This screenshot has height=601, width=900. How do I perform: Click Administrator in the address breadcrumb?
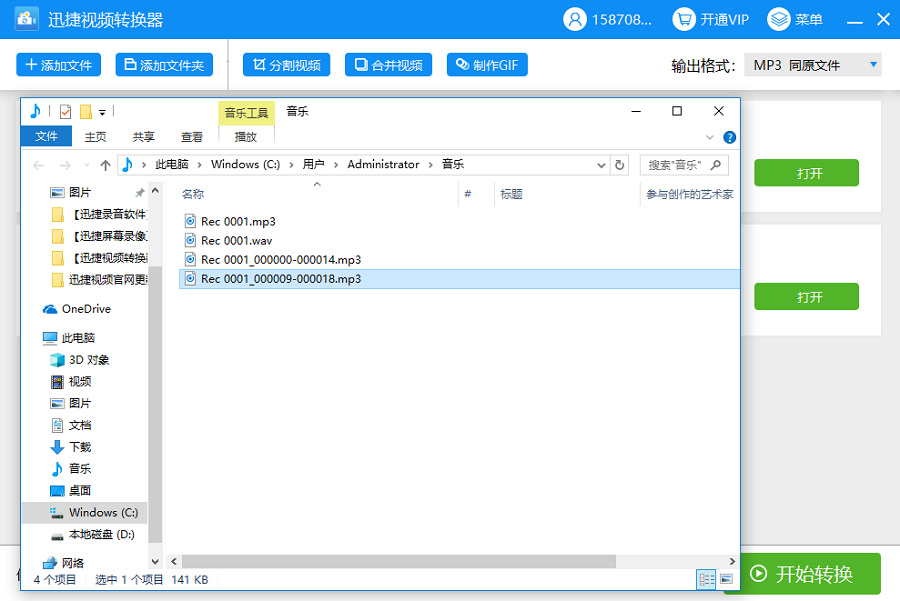coord(383,164)
